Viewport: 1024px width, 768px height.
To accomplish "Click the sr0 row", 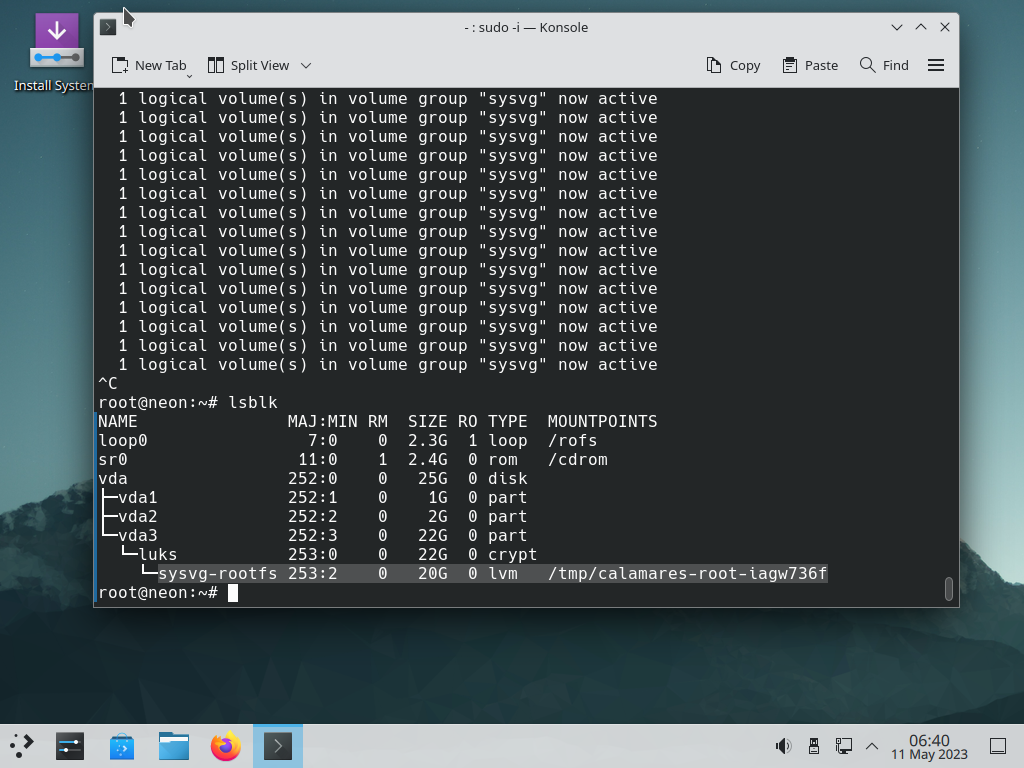I will (353, 460).
